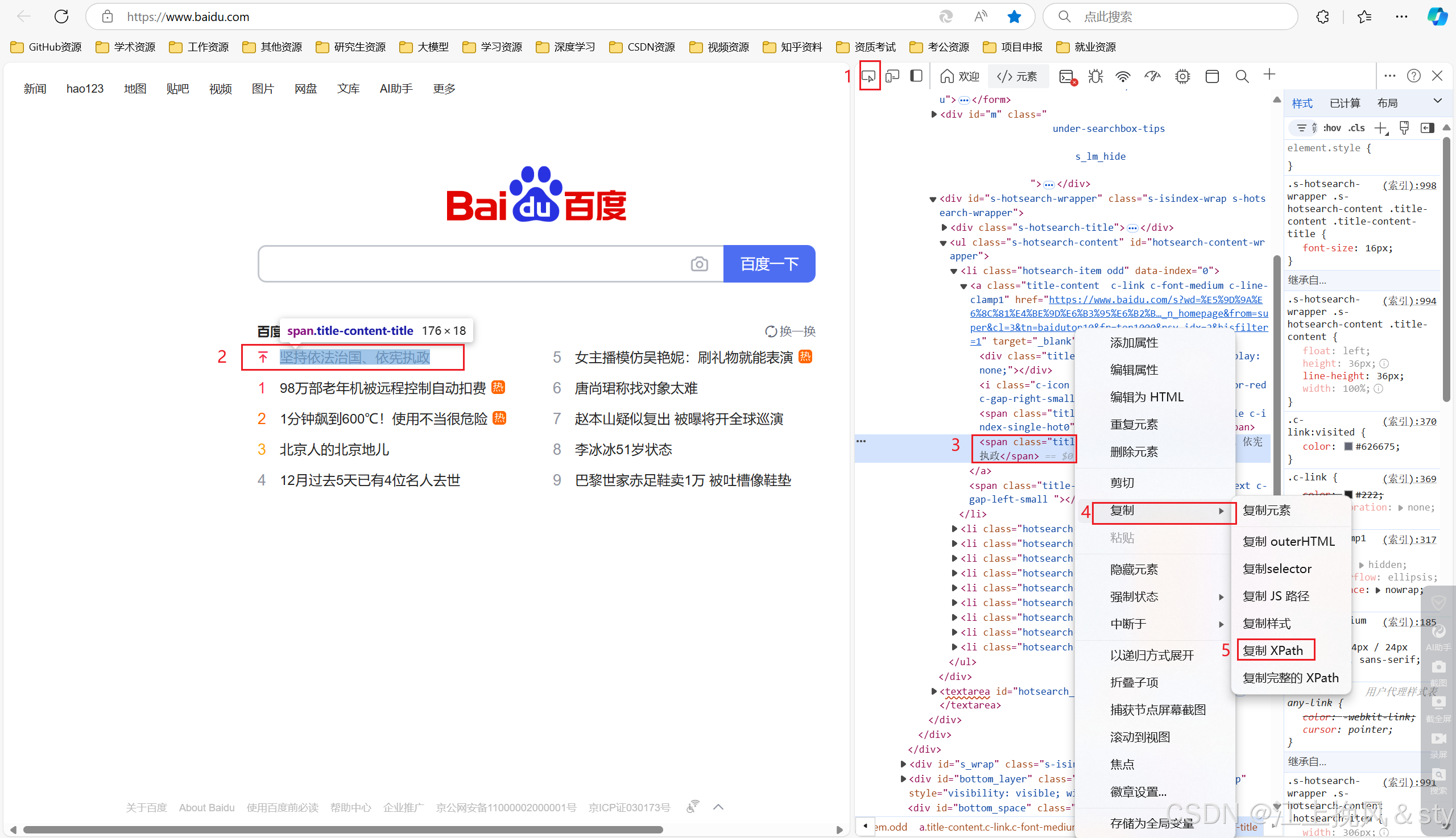The height and width of the screenshot is (838, 1456).
Task: Click 删除元素 in context menu
Action: pos(1134,452)
